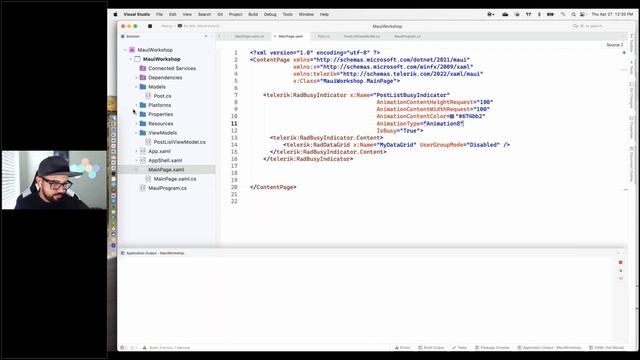This screenshot has height=360, width=640.
Task: Click the Resources folder icon
Action: pyautogui.click(x=143, y=123)
